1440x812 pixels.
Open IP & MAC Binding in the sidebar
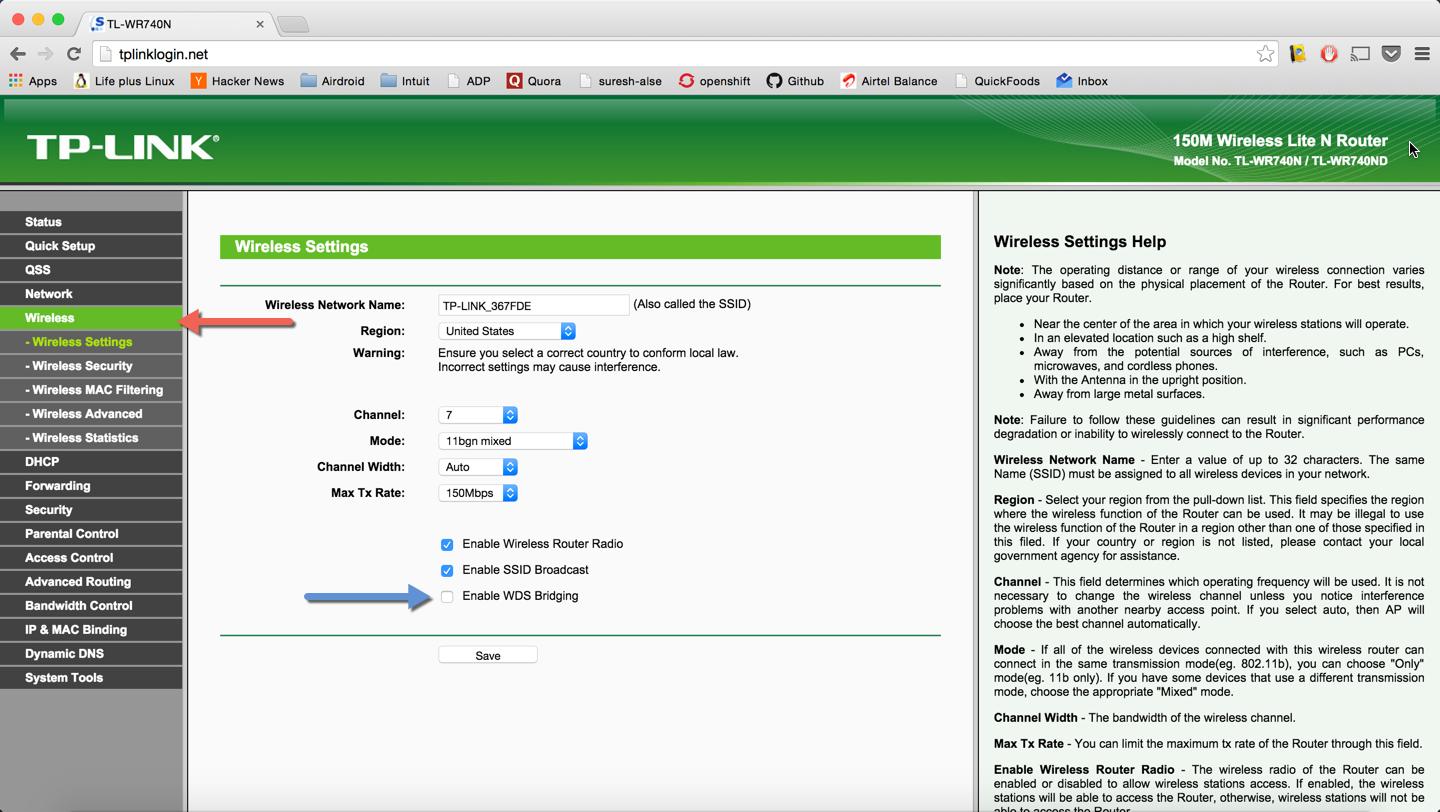91,630
